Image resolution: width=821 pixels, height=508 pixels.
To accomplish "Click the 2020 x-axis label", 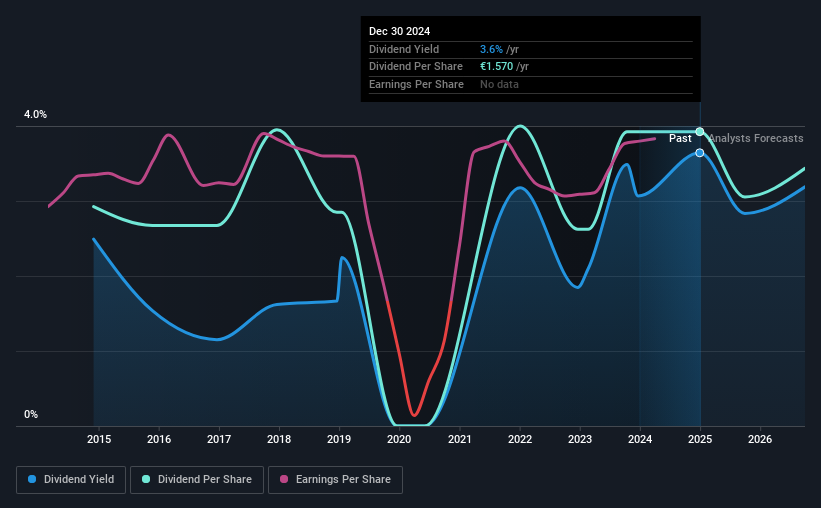I will 399,439.
